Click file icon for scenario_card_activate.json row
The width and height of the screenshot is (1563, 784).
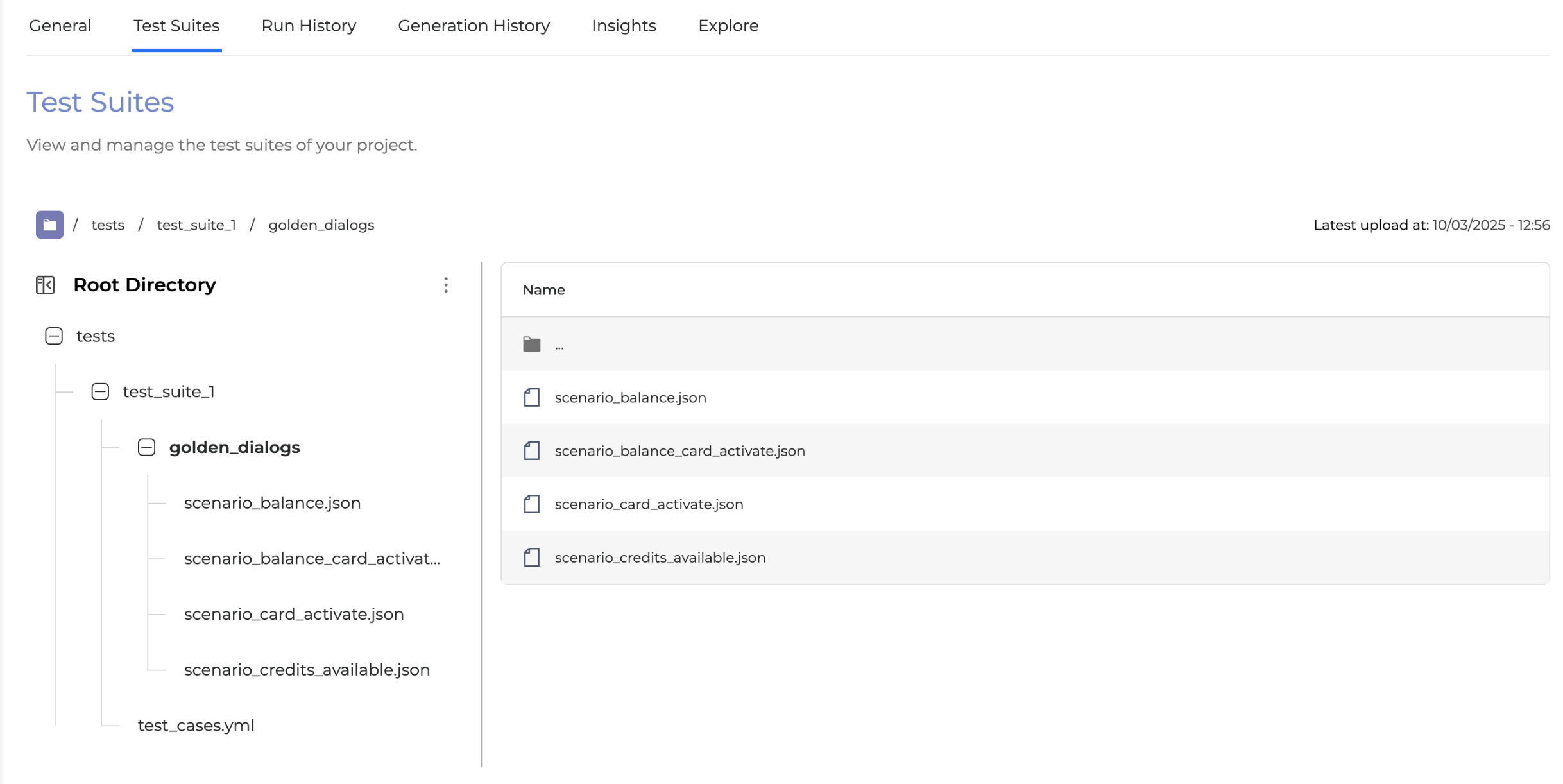point(531,504)
